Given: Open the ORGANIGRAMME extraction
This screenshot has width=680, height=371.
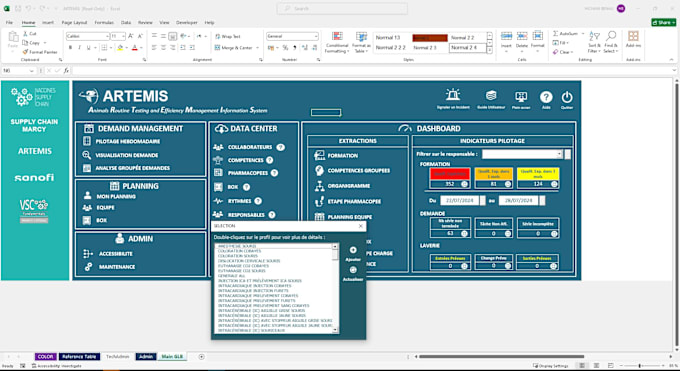Looking at the screenshot, I should point(349,186).
